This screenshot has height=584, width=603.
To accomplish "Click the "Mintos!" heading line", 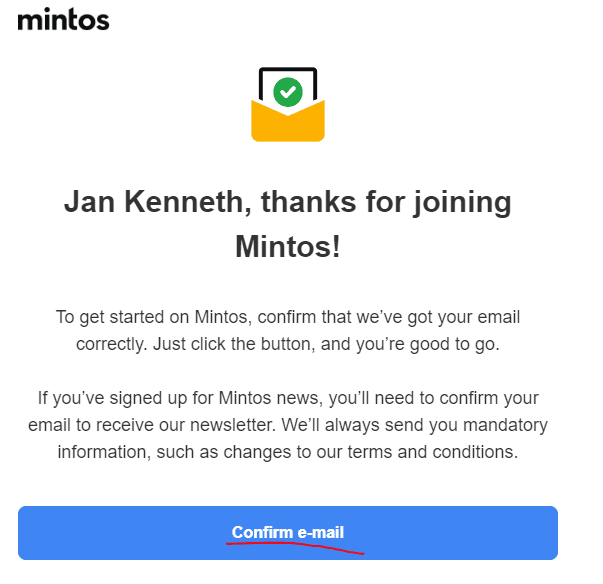I will pos(288,246).
